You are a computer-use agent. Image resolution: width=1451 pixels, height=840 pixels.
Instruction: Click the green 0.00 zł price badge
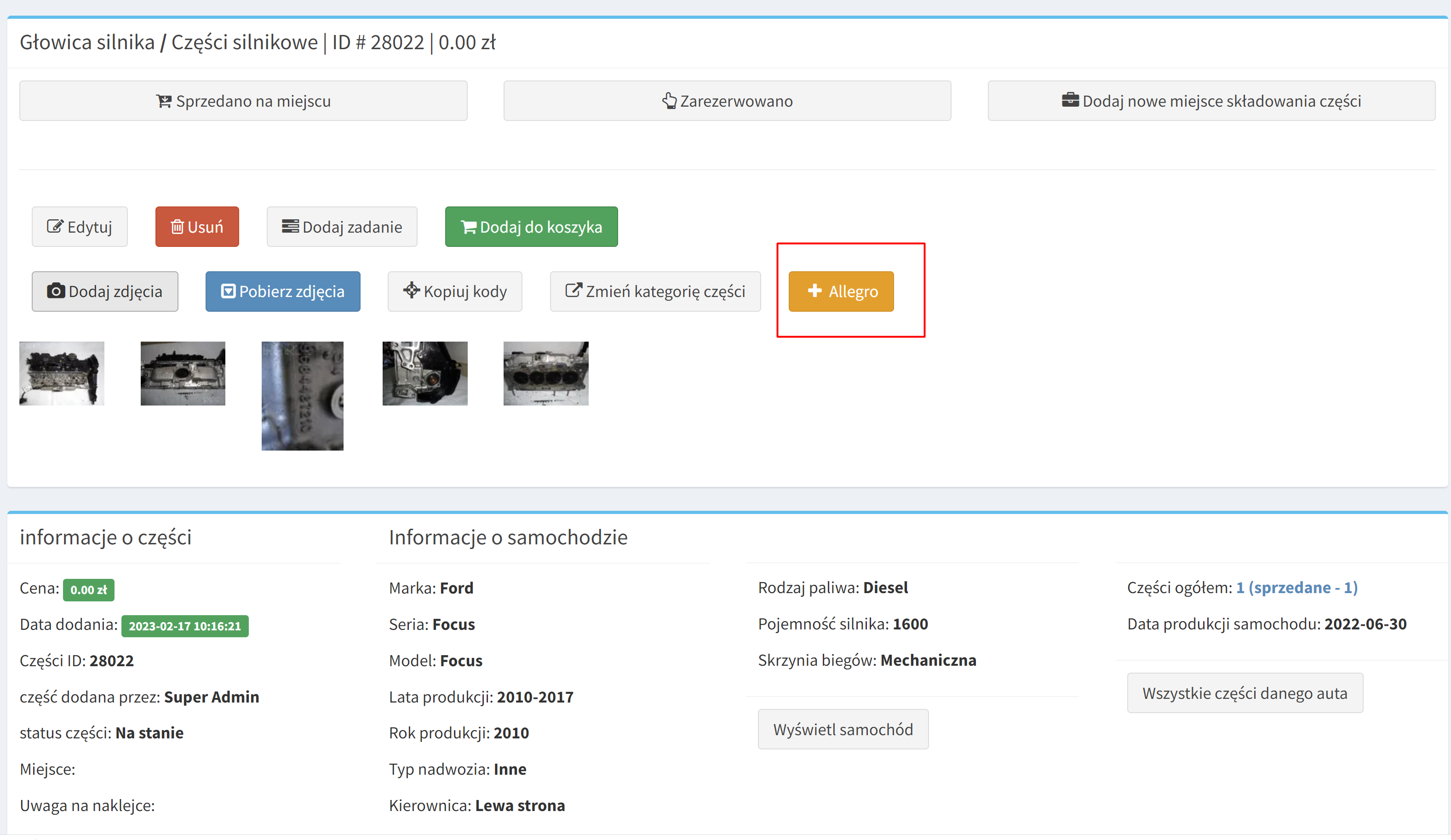(x=89, y=589)
